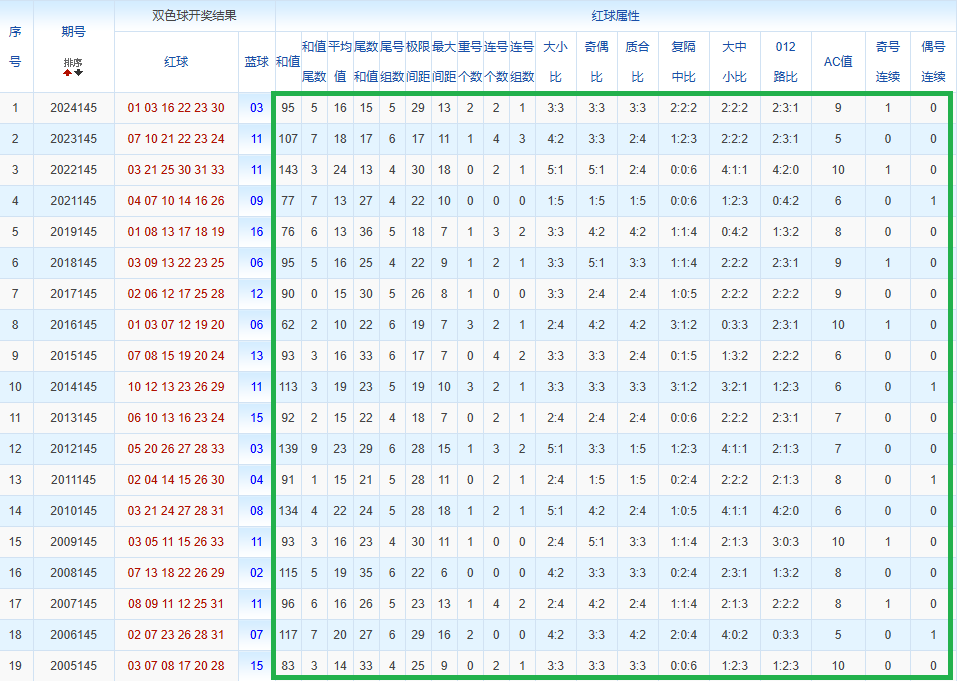
Task: Select the 红球 column header
Action: [x=176, y=62]
